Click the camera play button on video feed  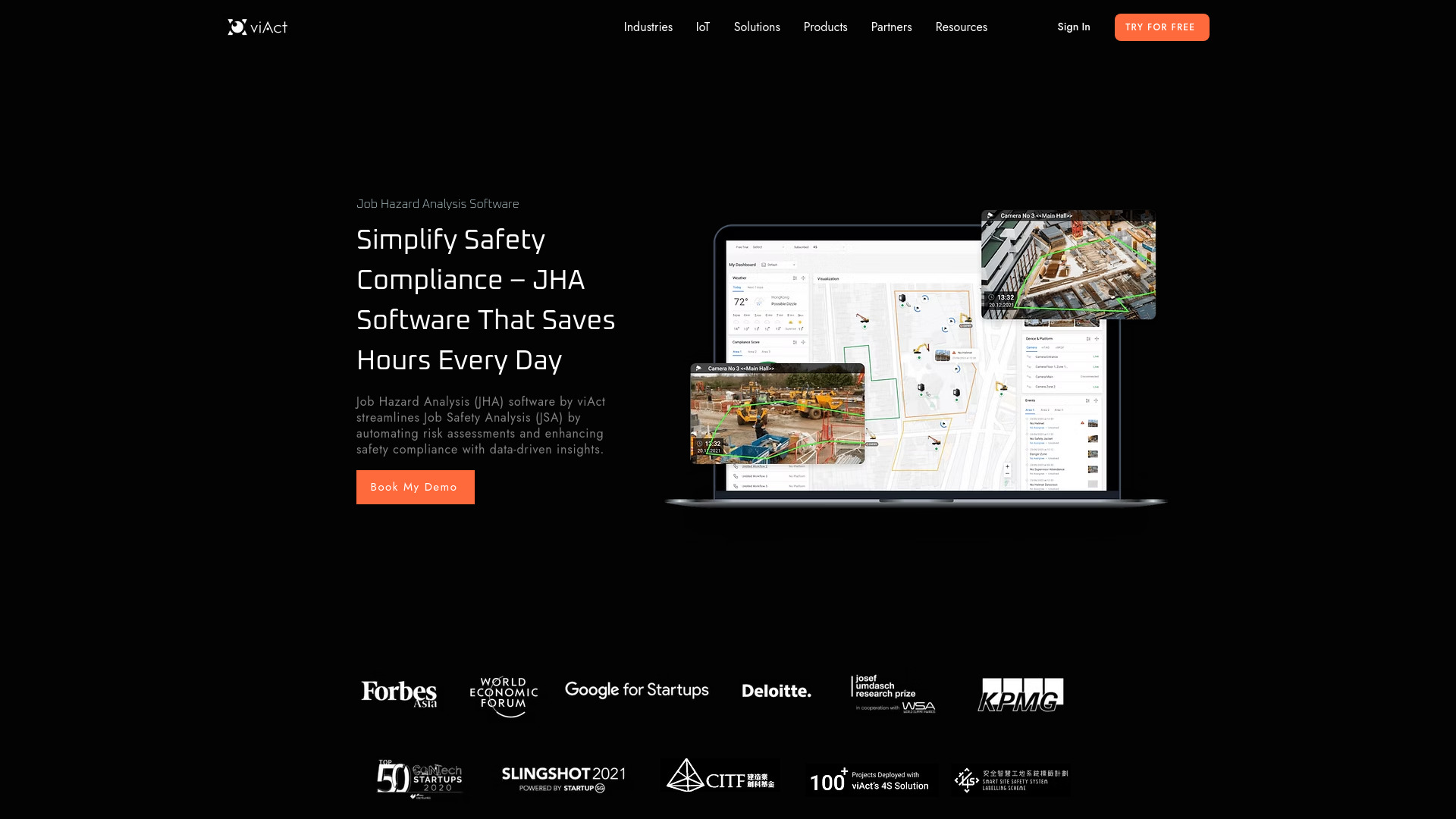[x=699, y=369]
